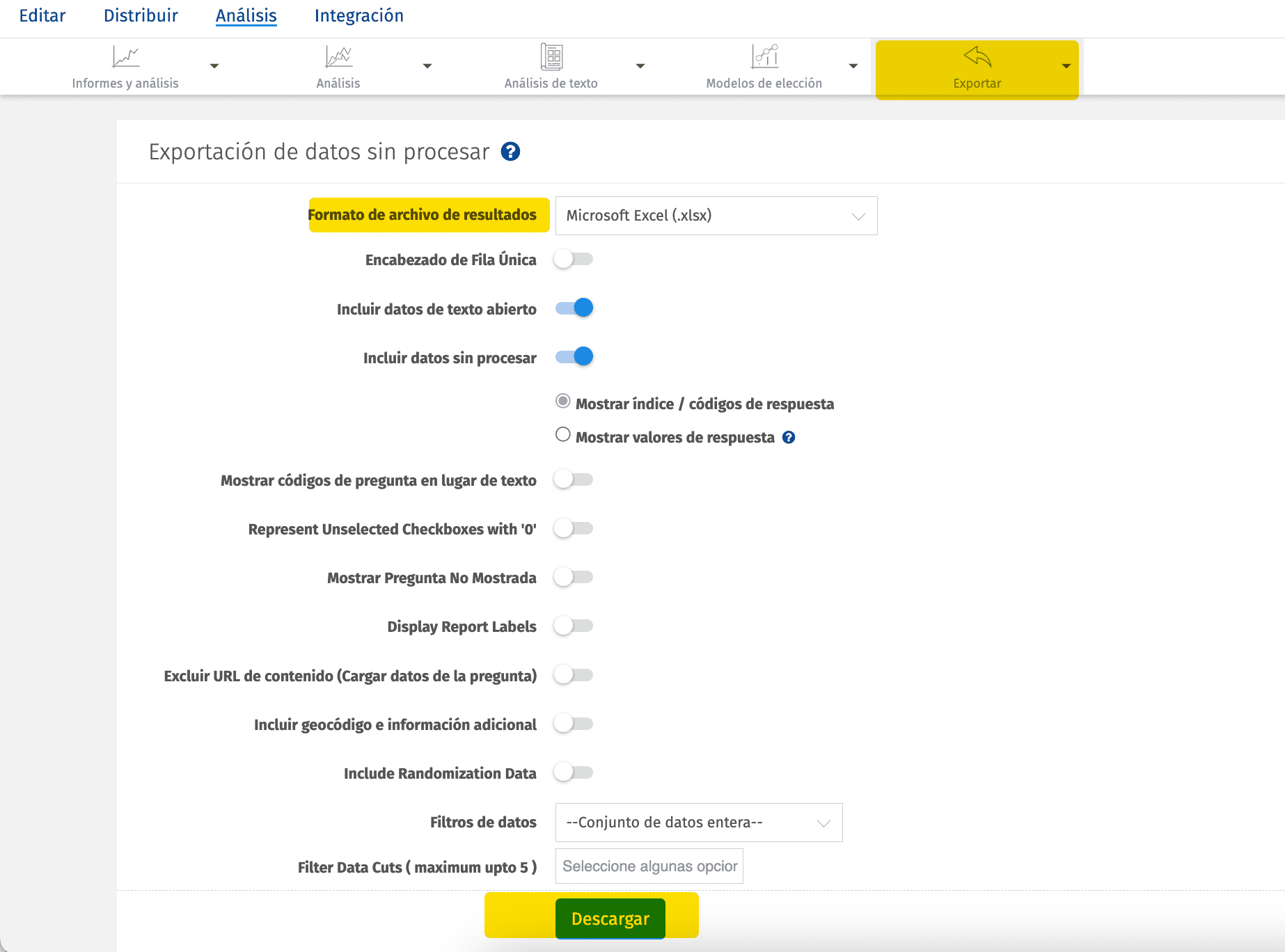Open Análisis de texto via its icon
The image size is (1285, 952).
551,57
